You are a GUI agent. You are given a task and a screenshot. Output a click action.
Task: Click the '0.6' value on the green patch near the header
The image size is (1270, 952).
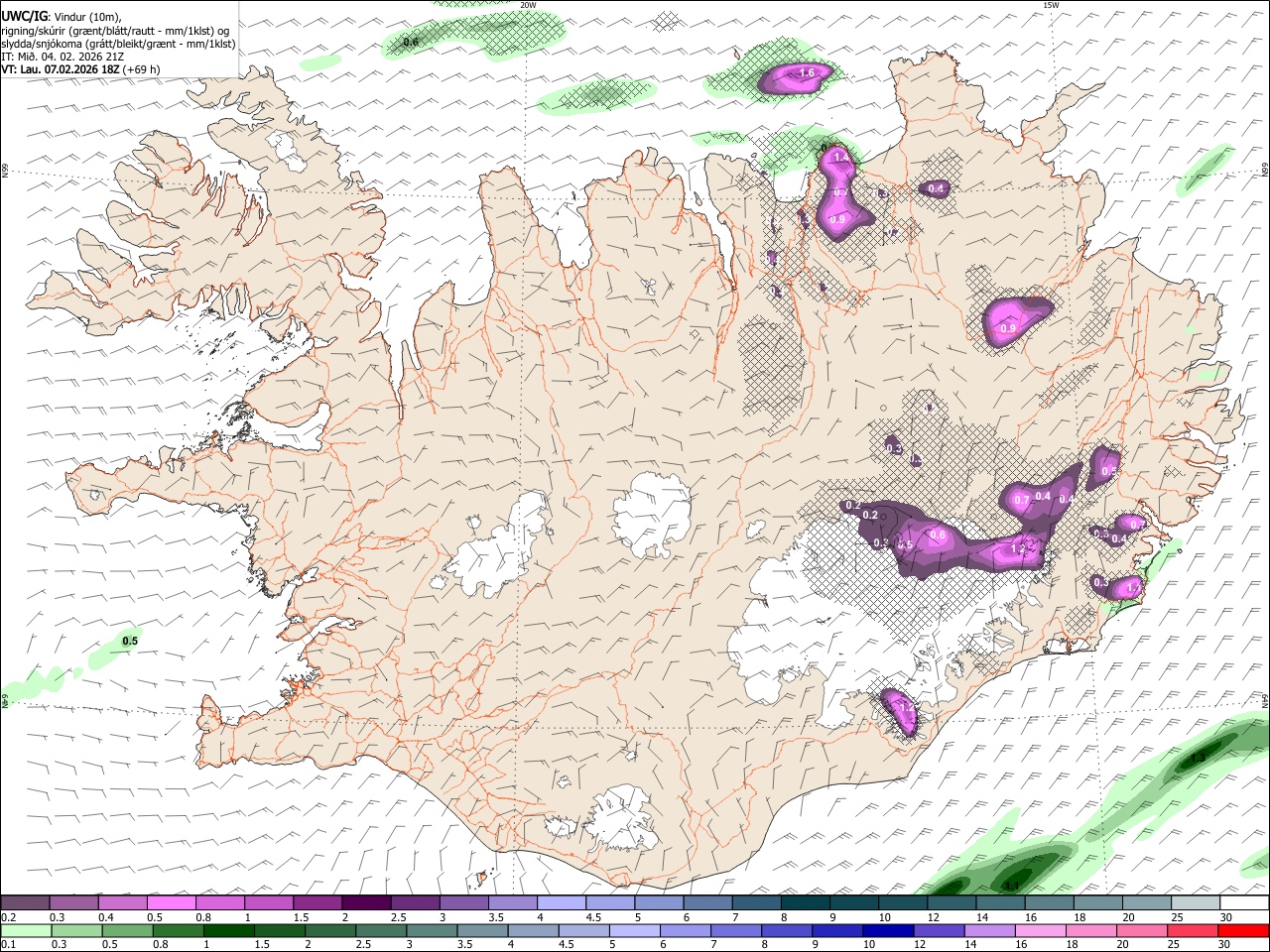coord(411,42)
